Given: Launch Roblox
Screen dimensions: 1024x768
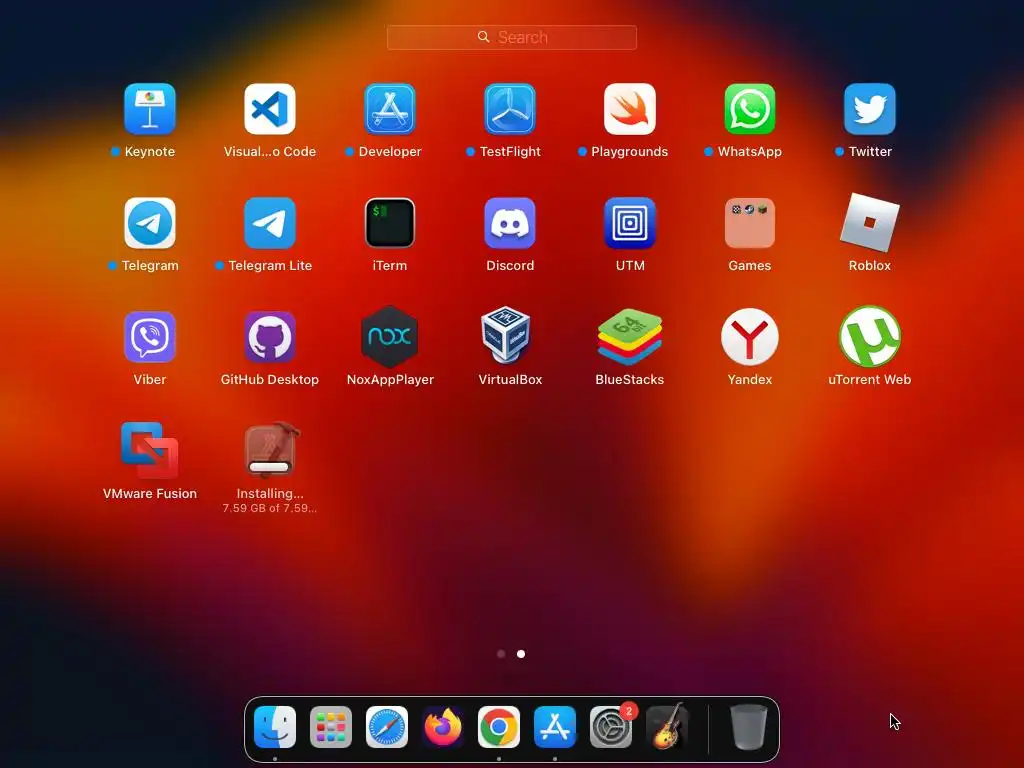Looking at the screenshot, I should [x=870, y=223].
